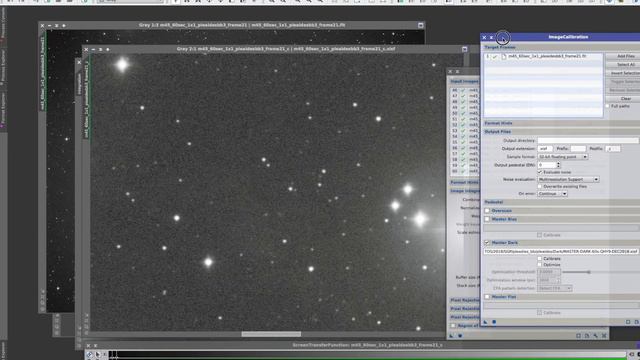This screenshot has width=640, height=360.
Task: Click the Postfix input field
Action: click(613, 149)
